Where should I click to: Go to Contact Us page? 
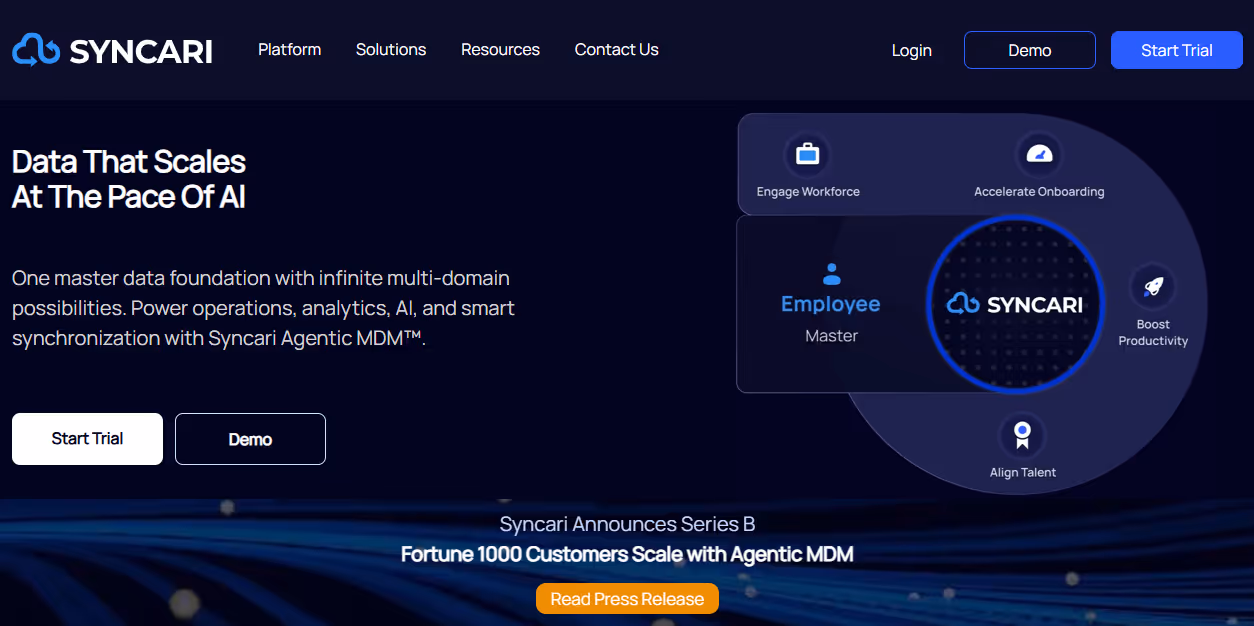[x=617, y=49]
